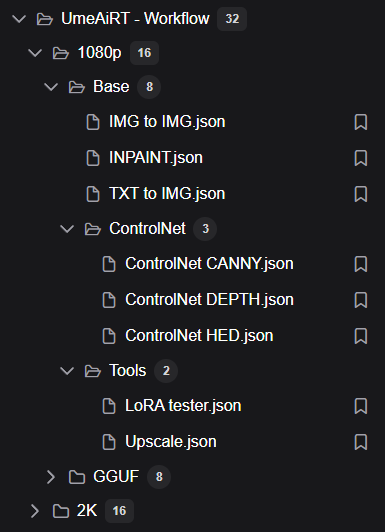Viewport: 385px width, 532px height.
Task: Open ControlNet DEPTH.json workflow
Action: pos(209,300)
